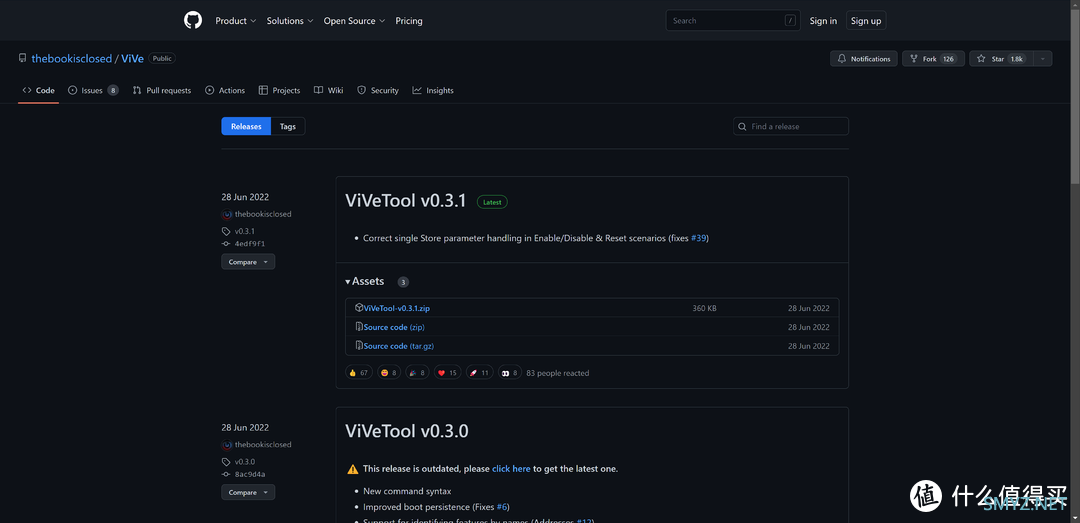Focus the GitHub search box
1080x523 pixels.
[732, 21]
